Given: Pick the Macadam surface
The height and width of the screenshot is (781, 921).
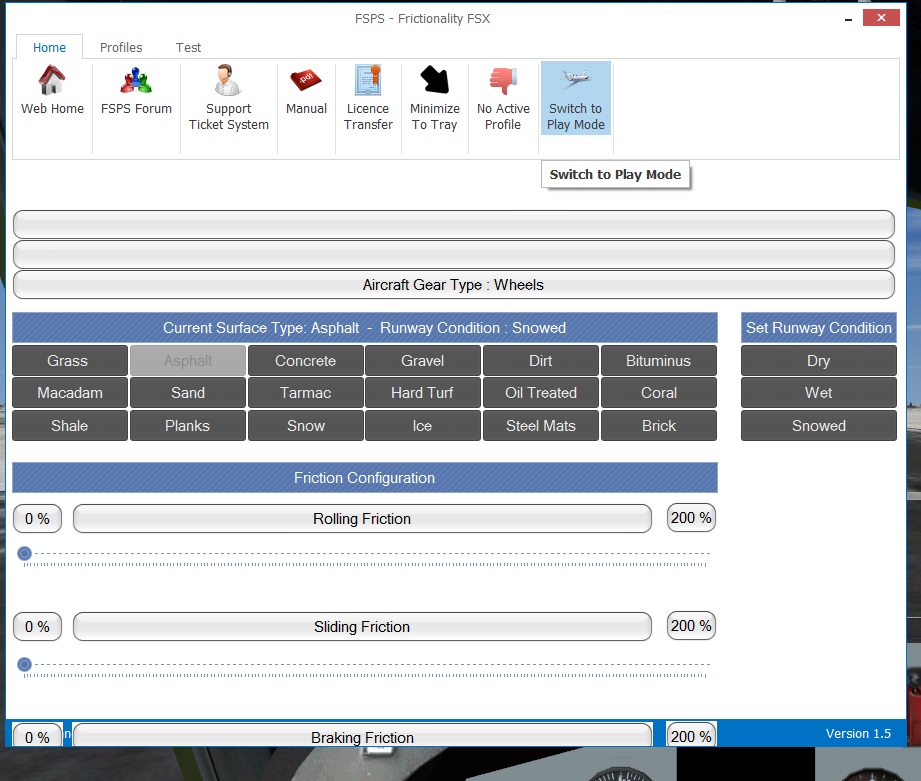Looking at the screenshot, I should pyautogui.click(x=70, y=393).
